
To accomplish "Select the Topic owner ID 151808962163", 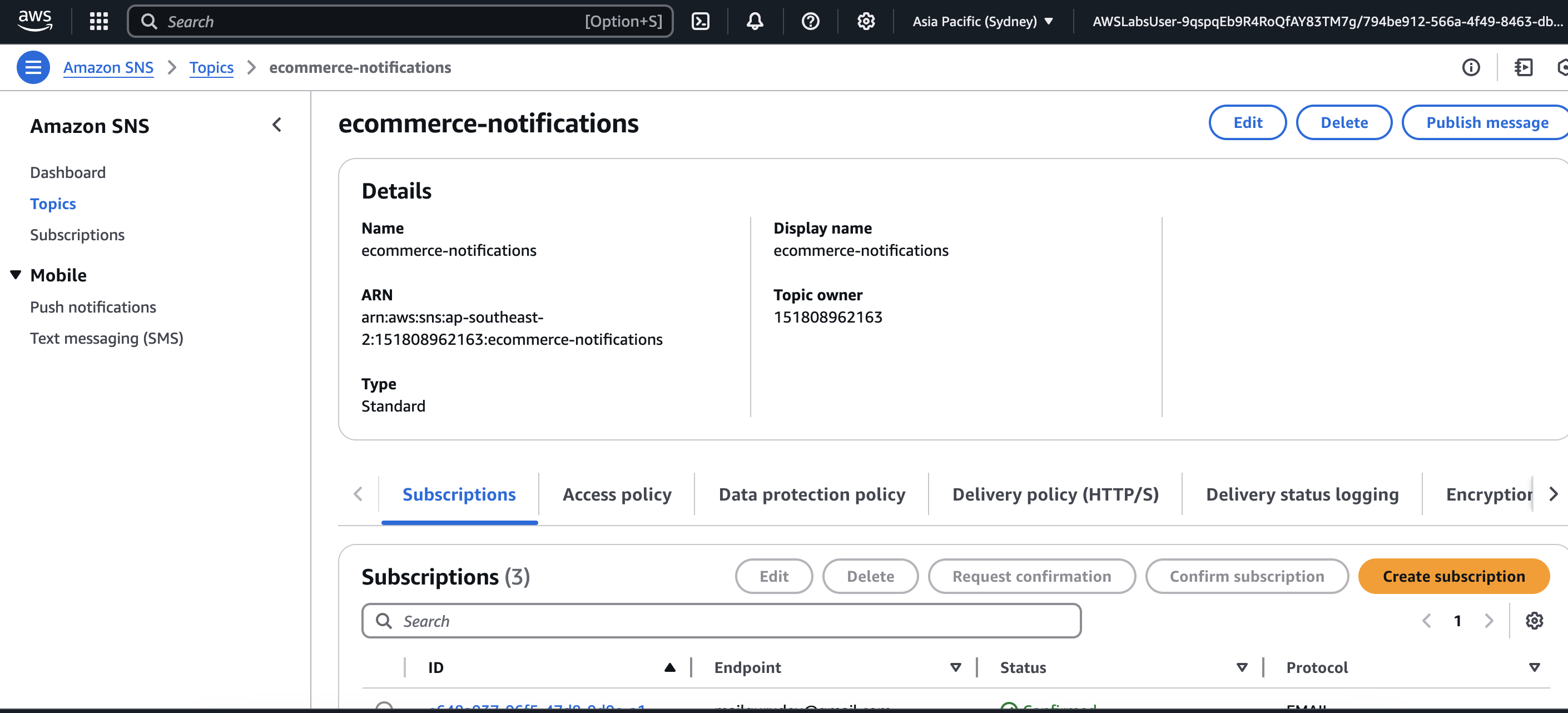I will 828,317.
